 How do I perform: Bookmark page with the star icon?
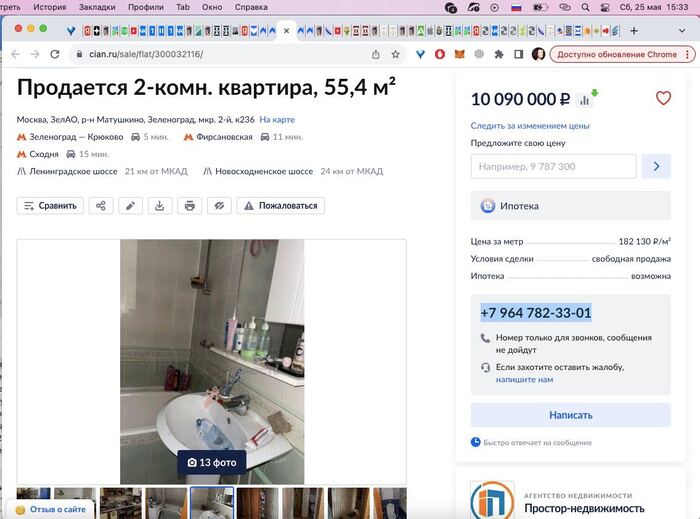(396, 54)
